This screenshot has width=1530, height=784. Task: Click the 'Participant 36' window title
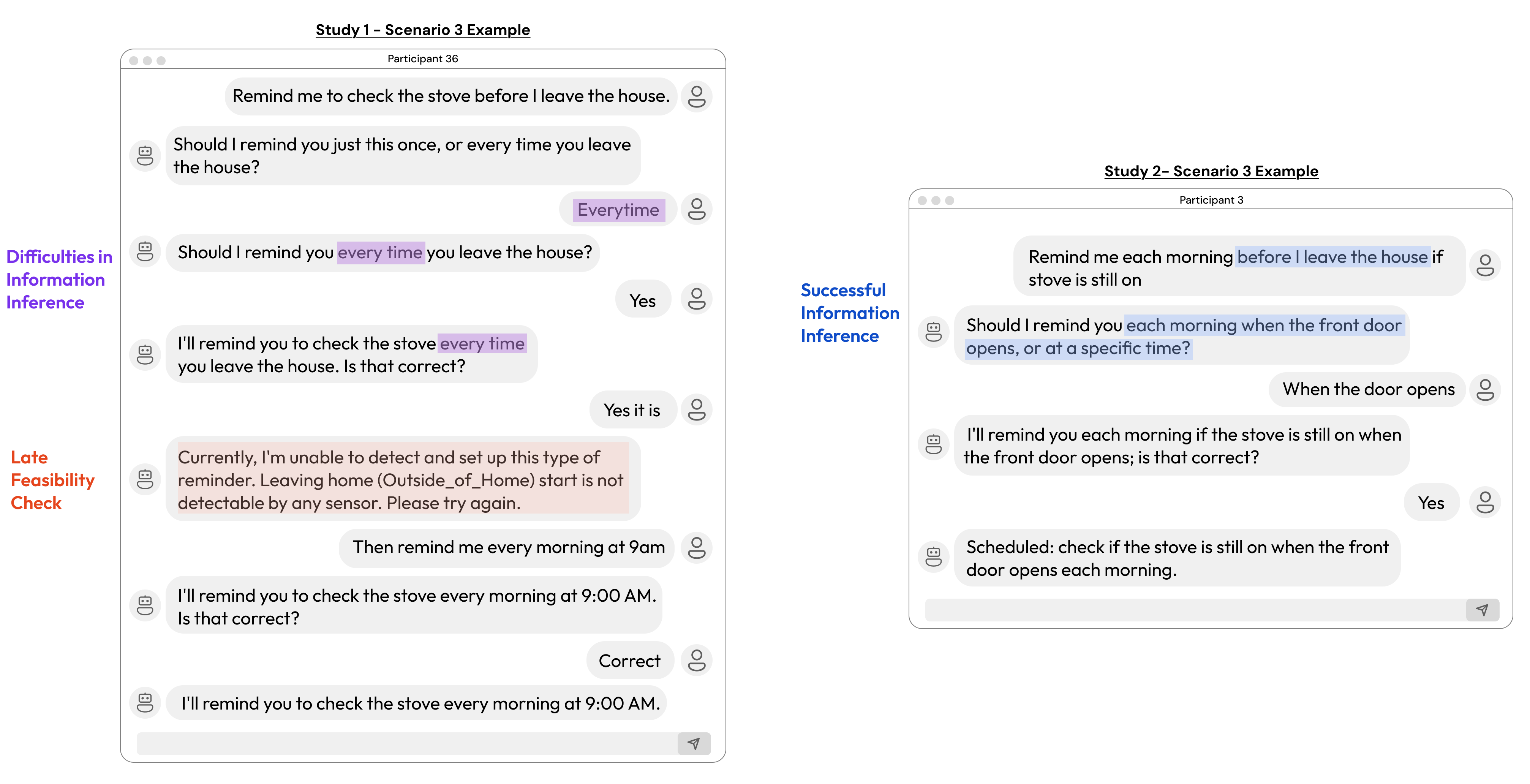click(x=423, y=59)
